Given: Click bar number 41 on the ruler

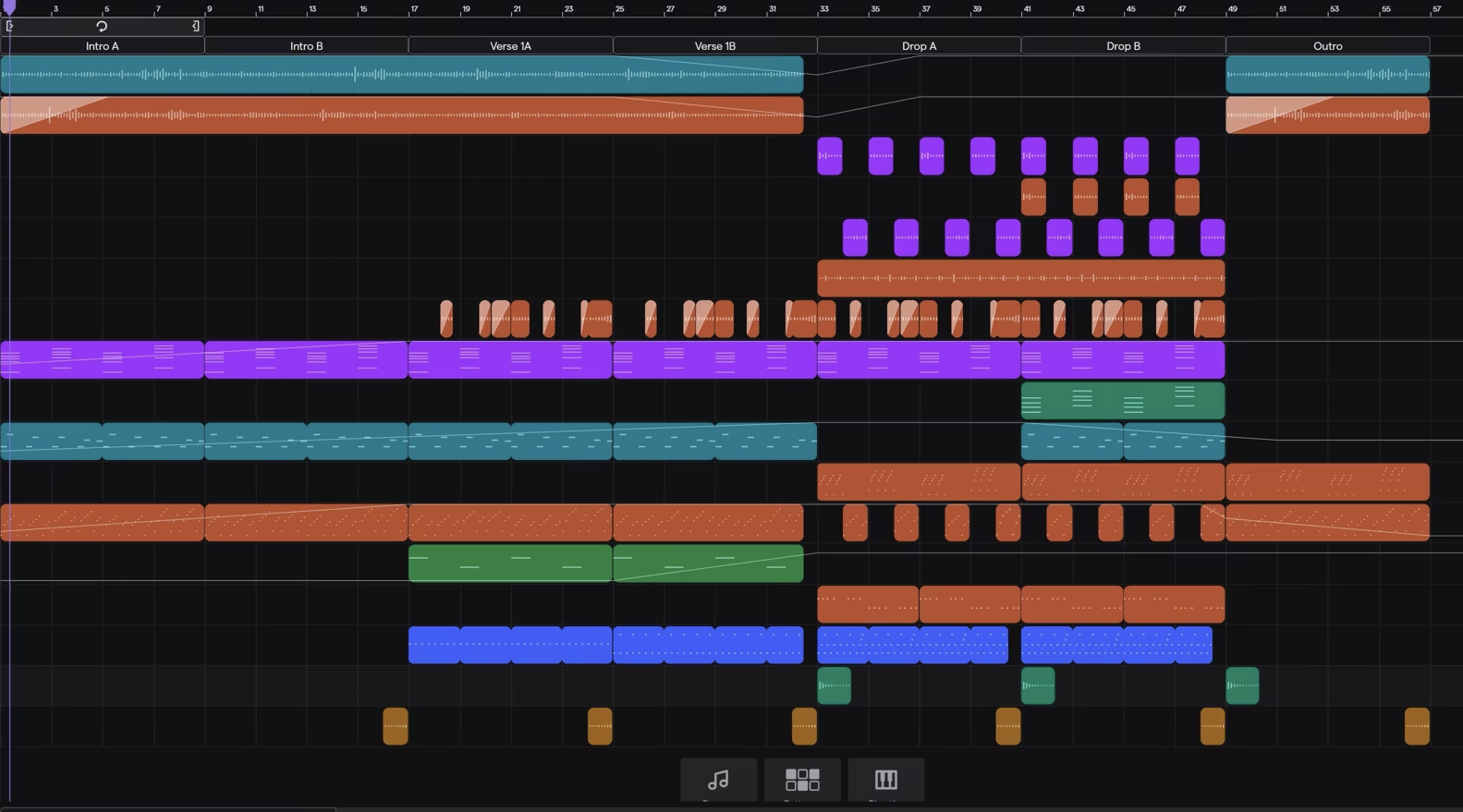Looking at the screenshot, I should coord(1027,9).
